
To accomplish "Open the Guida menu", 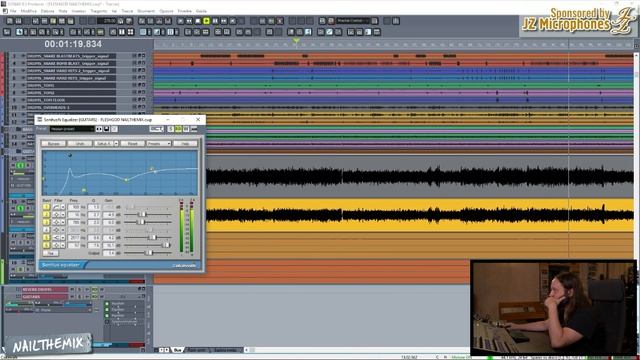I will click(x=200, y=11).
